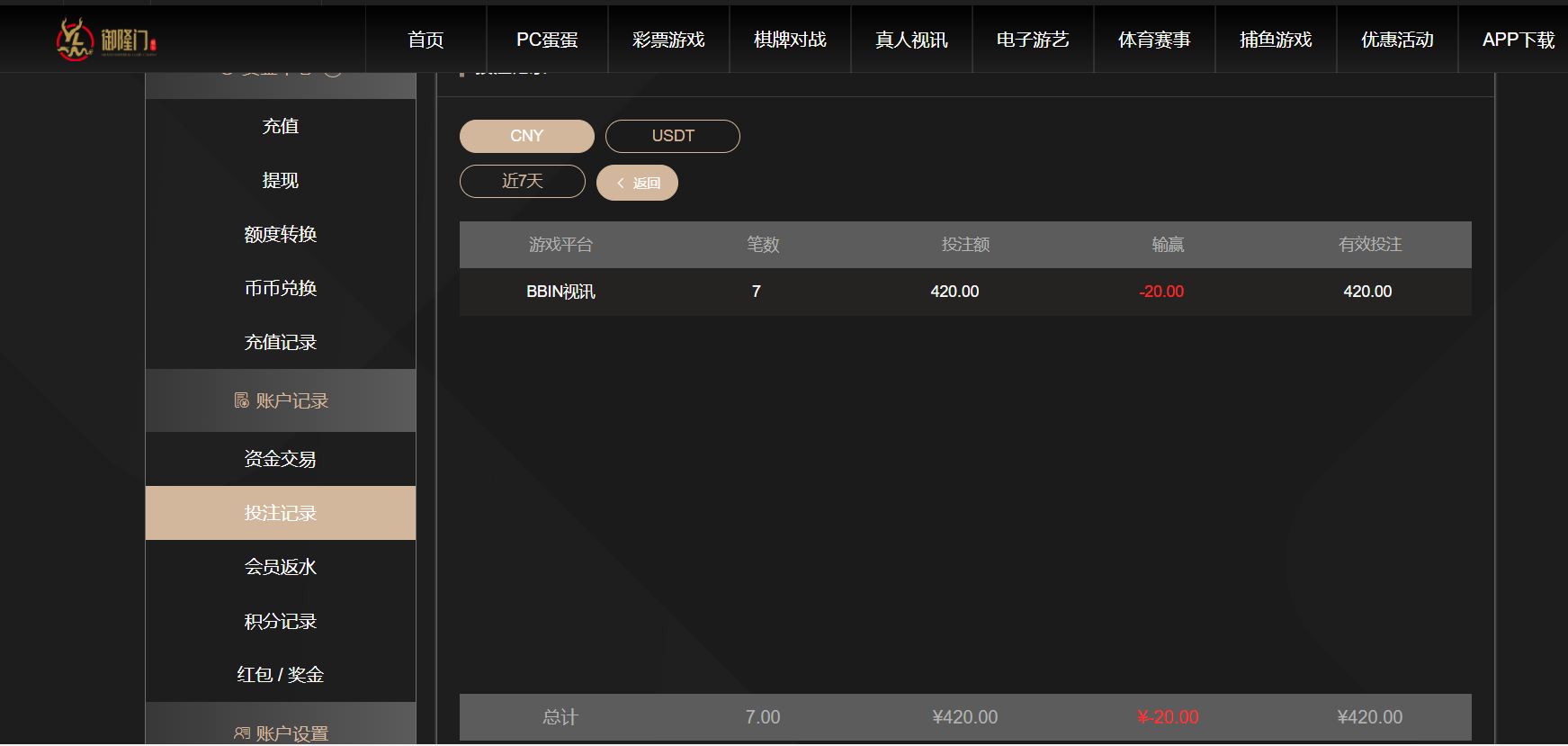This screenshot has width=1568, height=746.
Task: Switch to USDT currency toggle
Action: click(673, 136)
